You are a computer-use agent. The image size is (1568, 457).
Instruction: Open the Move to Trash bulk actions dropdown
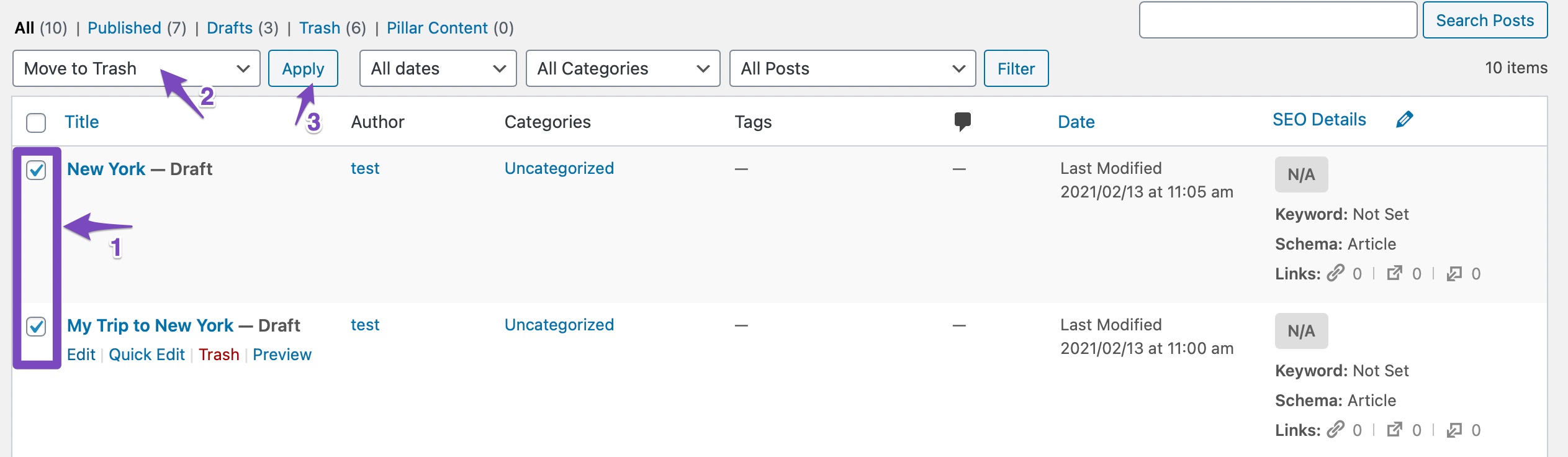pos(136,68)
